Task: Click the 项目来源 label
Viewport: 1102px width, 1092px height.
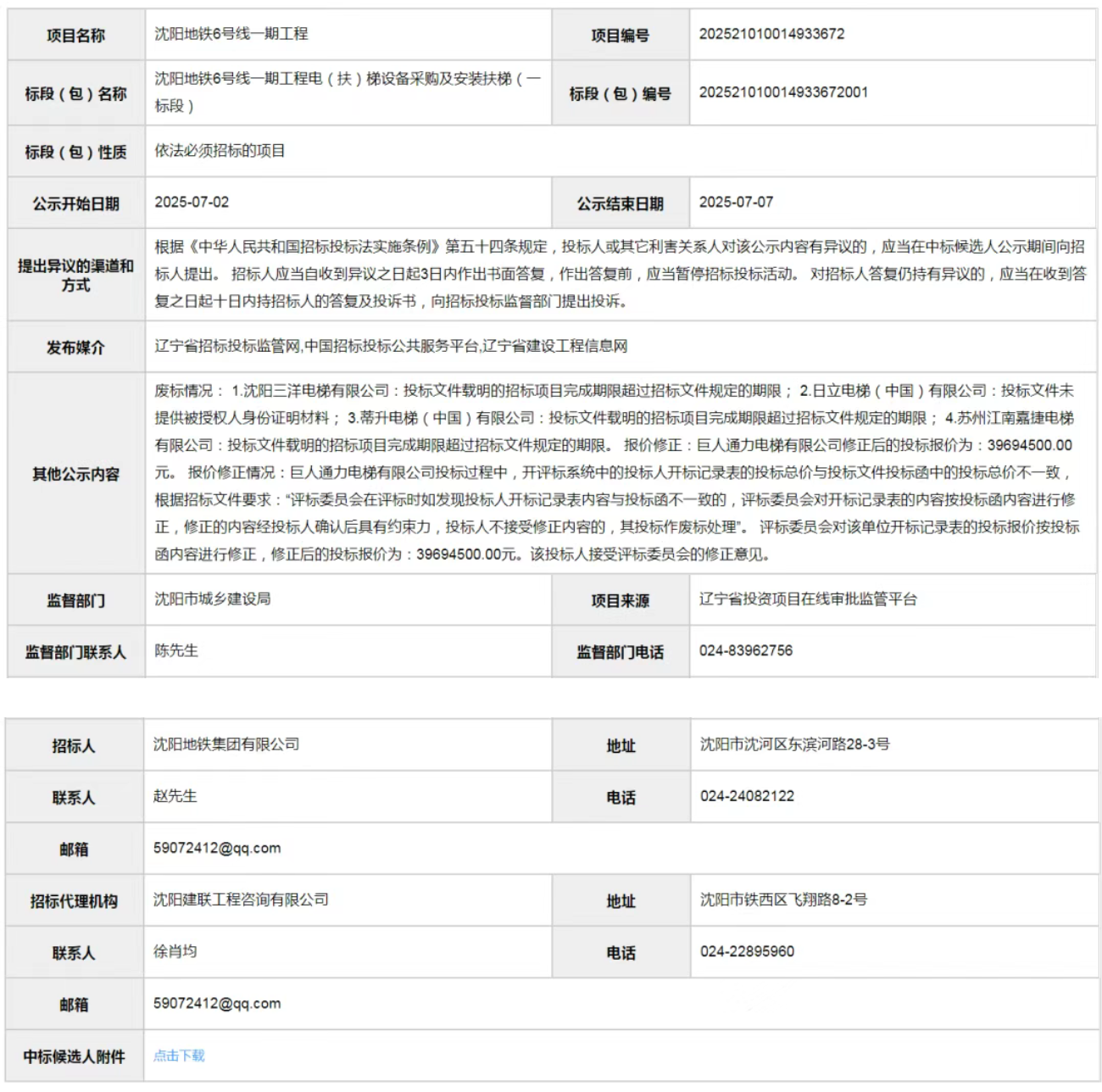Action: coord(621,600)
